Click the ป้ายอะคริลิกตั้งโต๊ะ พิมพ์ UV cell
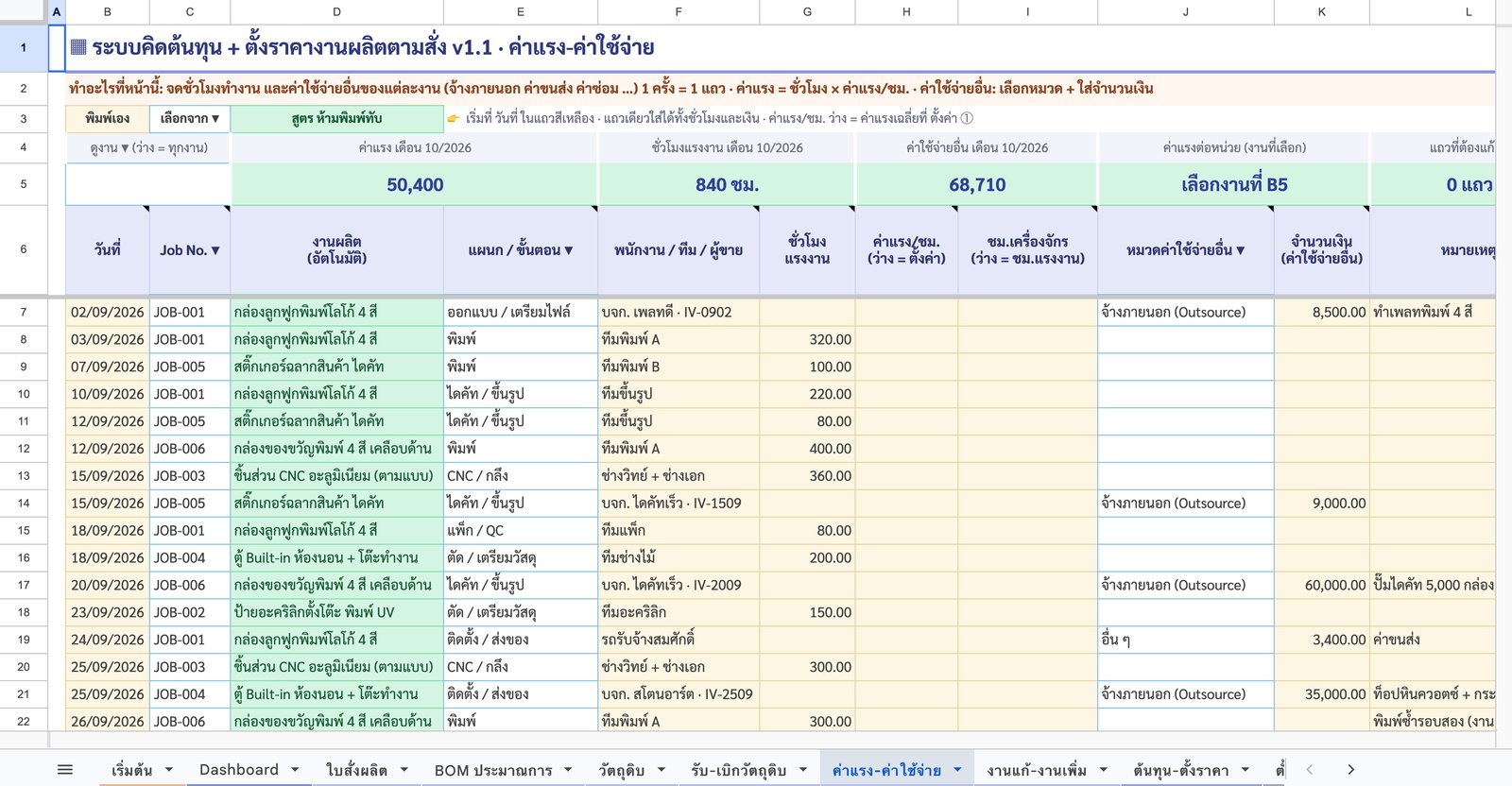The width and height of the screenshot is (1512, 786). coord(337,612)
